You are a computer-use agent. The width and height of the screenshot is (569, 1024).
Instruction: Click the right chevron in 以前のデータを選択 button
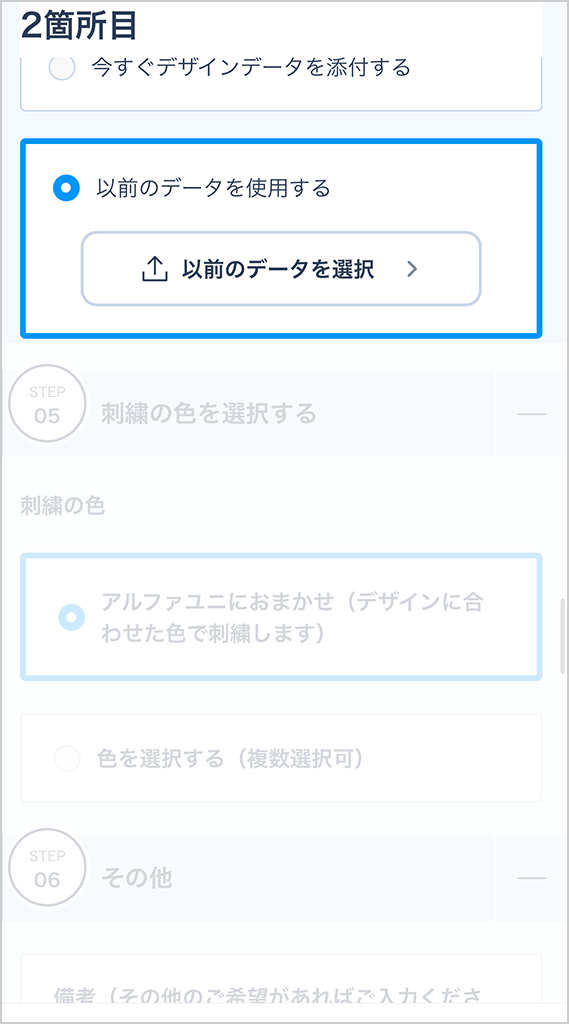(x=412, y=269)
